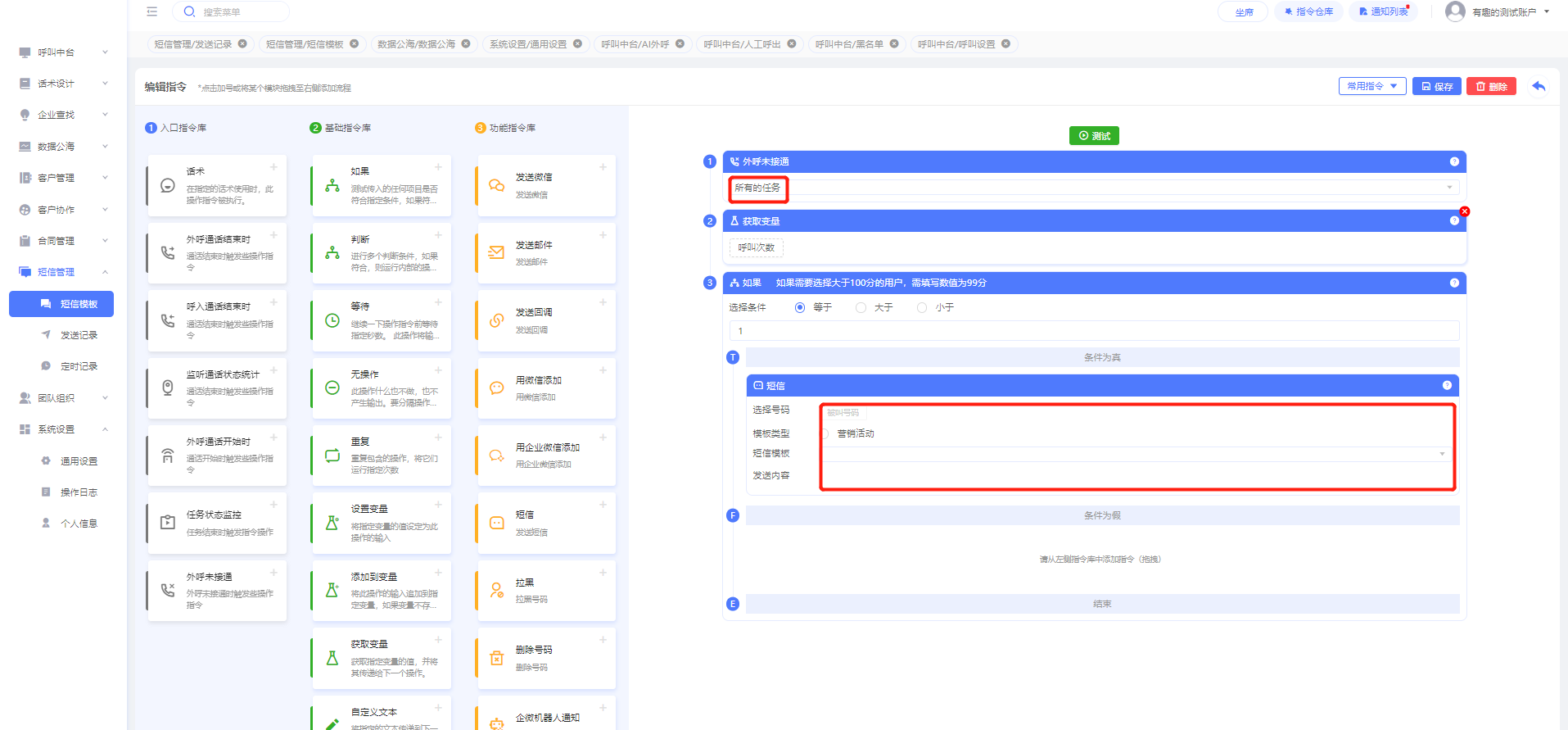Click the 重复 loop icon

[x=332, y=456]
